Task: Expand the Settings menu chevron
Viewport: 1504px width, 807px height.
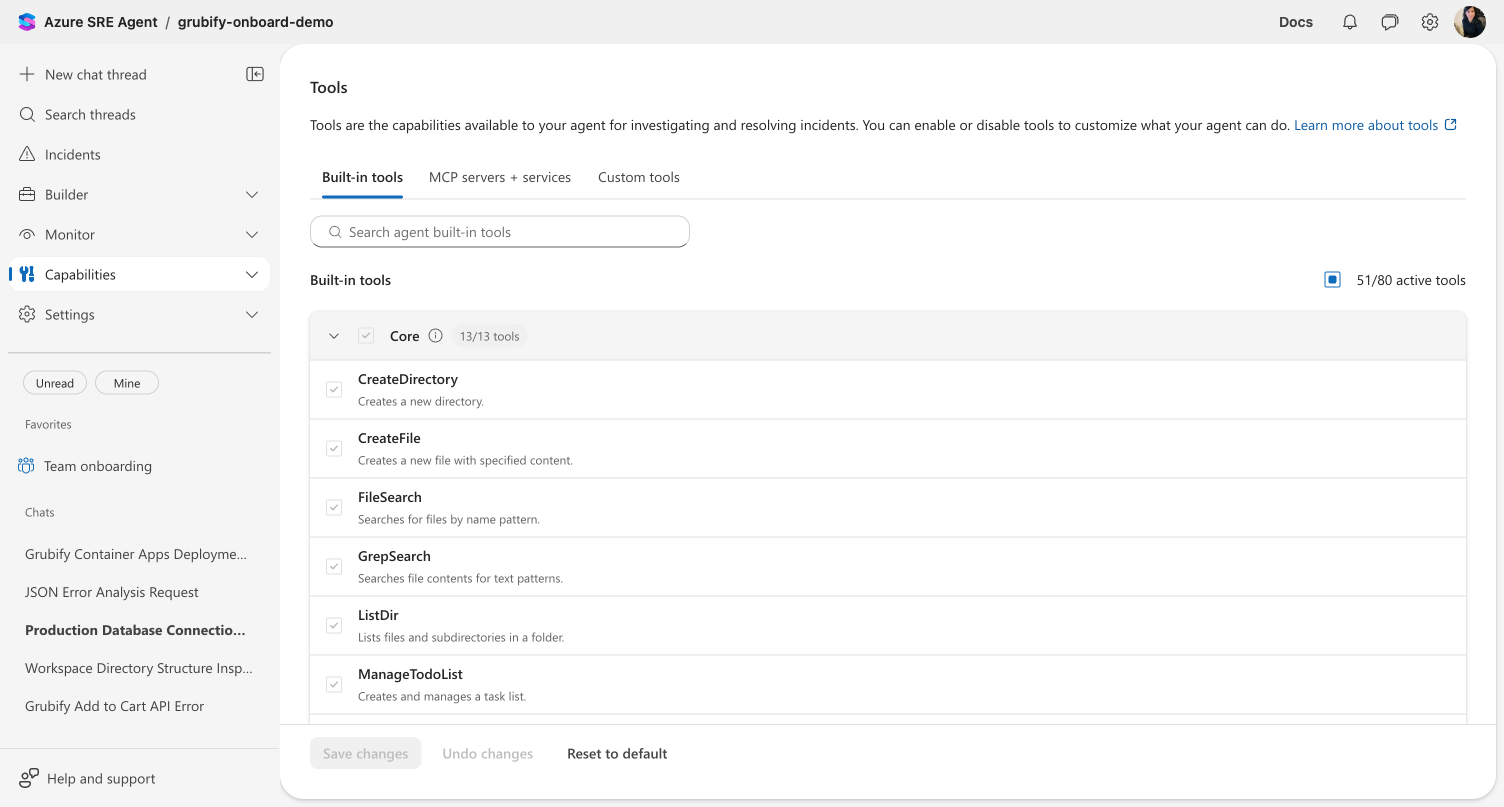Action: point(252,314)
